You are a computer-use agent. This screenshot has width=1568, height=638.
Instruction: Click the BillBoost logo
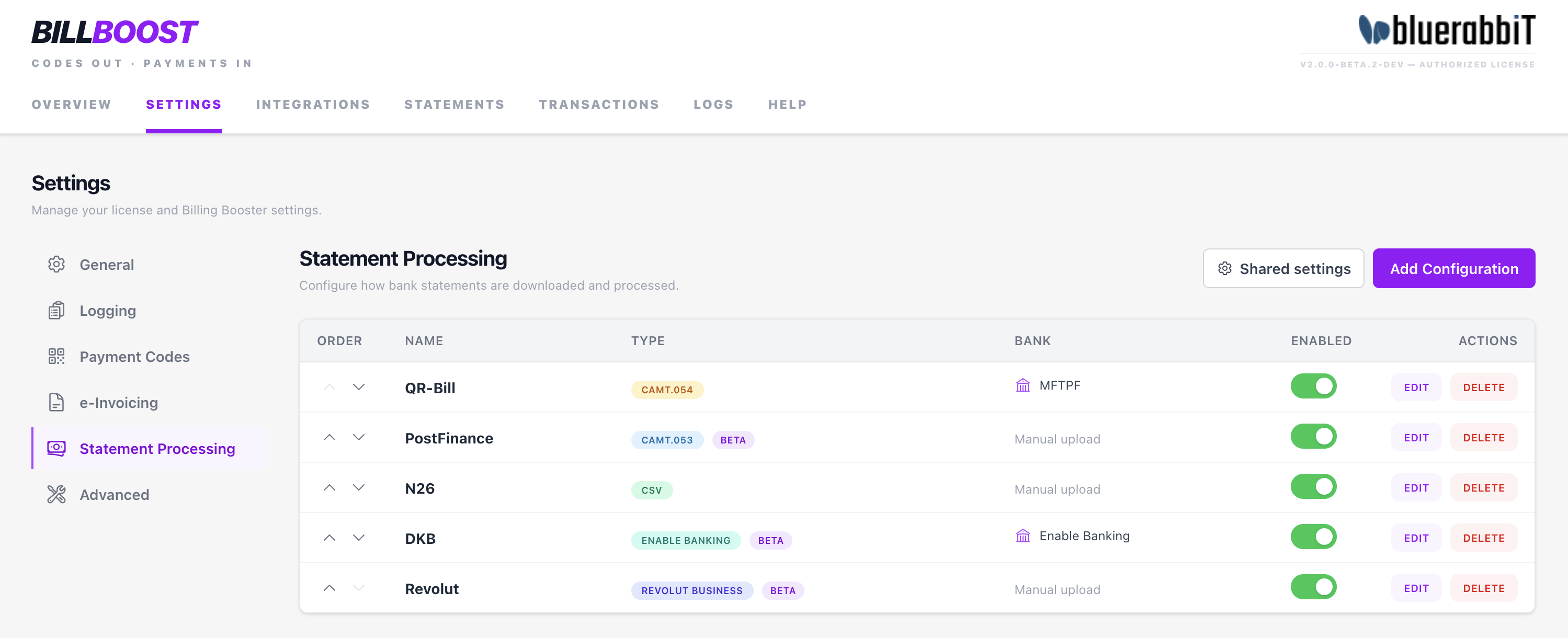(x=115, y=32)
